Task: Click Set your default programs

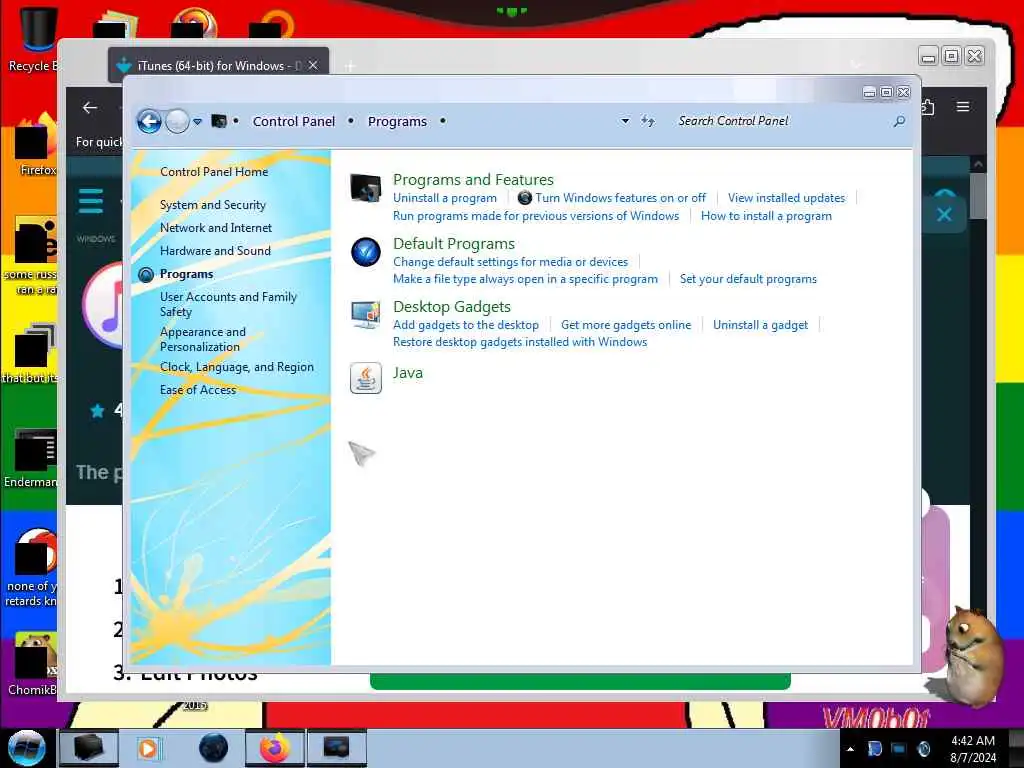Action: pyautogui.click(x=748, y=279)
